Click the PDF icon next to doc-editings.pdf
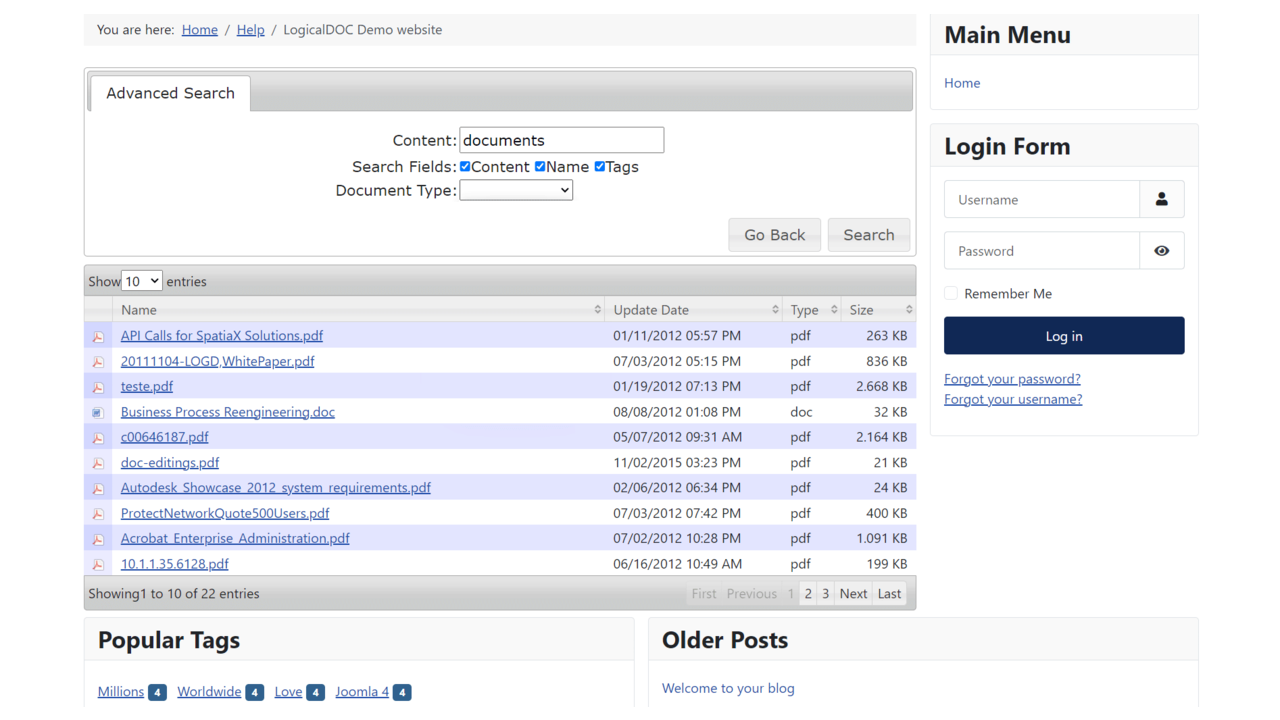Viewport: 1280px width, 720px height. click(x=98, y=463)
